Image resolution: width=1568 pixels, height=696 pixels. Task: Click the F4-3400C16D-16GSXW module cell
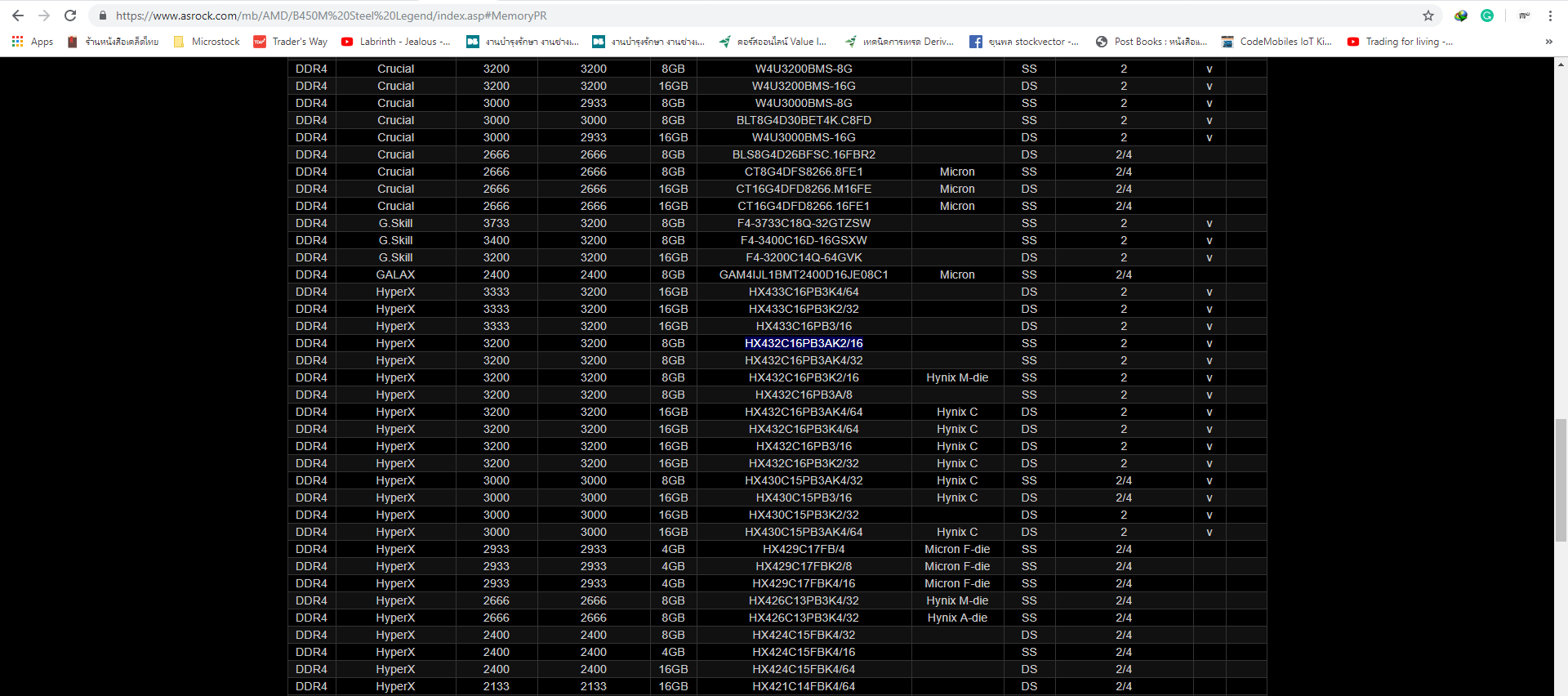click(804, 240)
